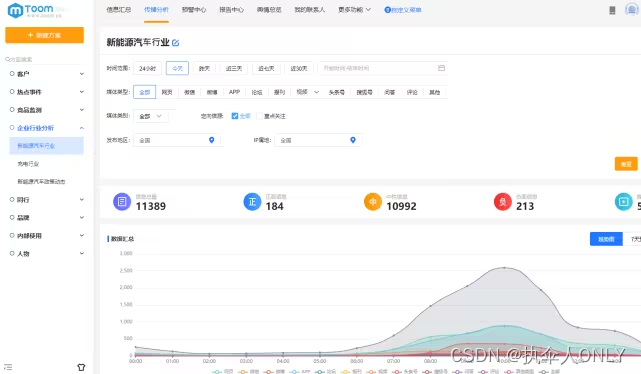641x374 pixels.
Task: Click the start-end date range input
Action: 382,68
